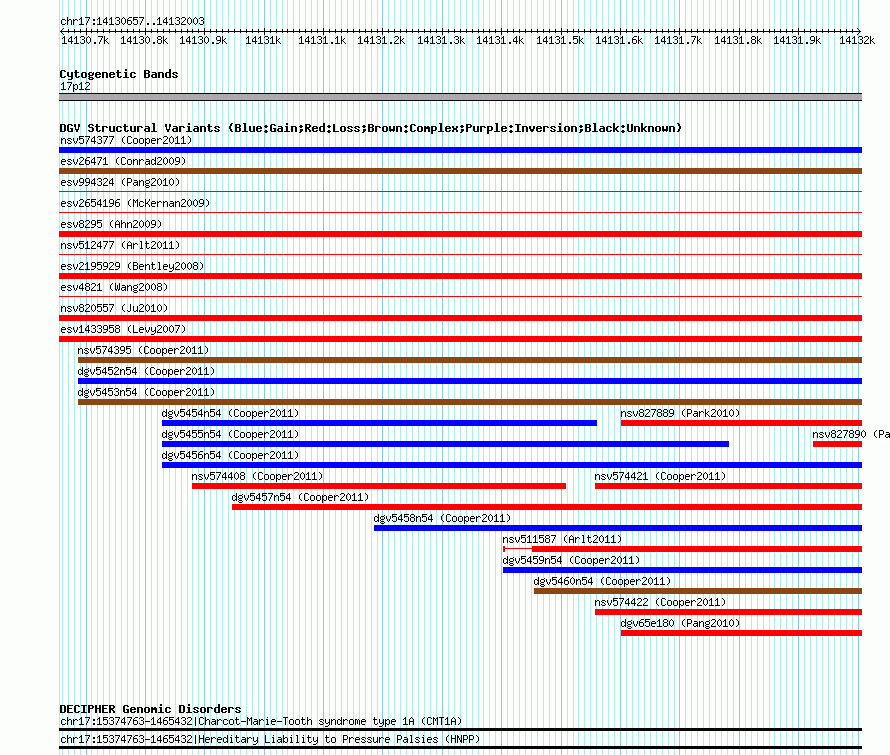The height and width of the screenshot is (755, 890).
Task: Open the dgv5456n54 (Cooper2011) variant
Action: click(230, 455)
